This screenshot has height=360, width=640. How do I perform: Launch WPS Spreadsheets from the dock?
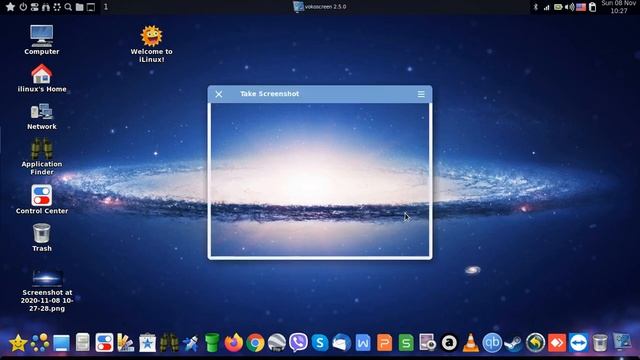tap(406, 343)
